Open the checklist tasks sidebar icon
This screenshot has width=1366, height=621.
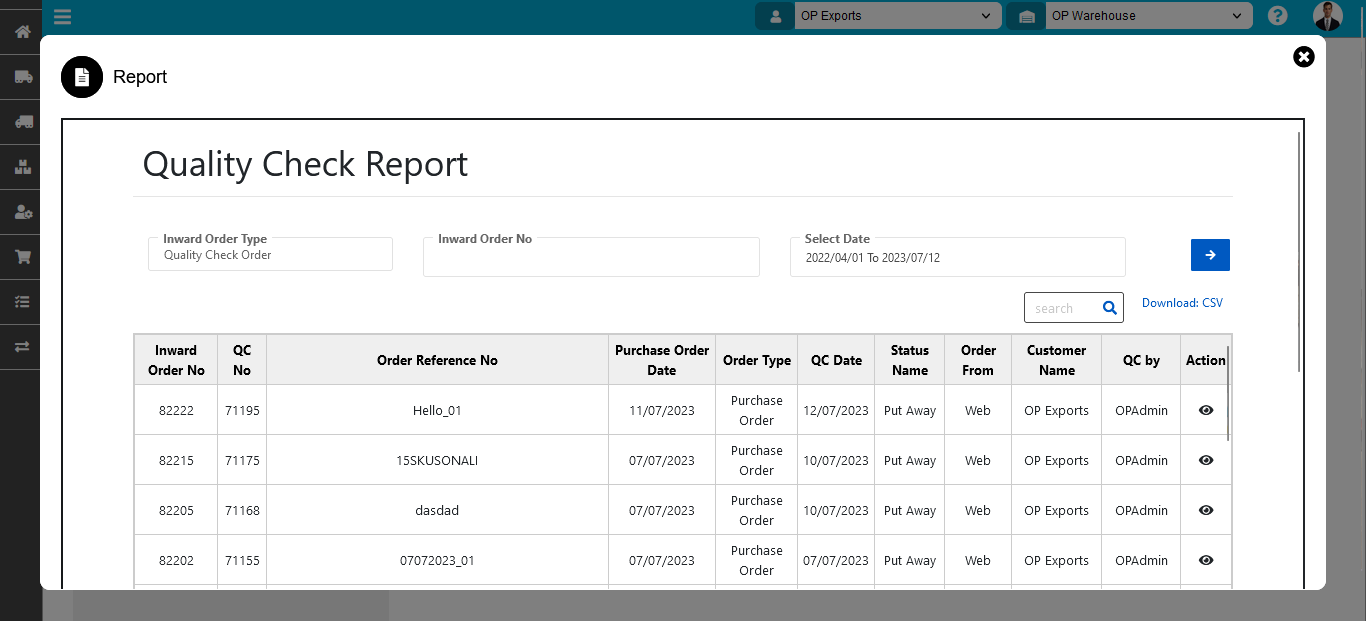tap(22, 301)
